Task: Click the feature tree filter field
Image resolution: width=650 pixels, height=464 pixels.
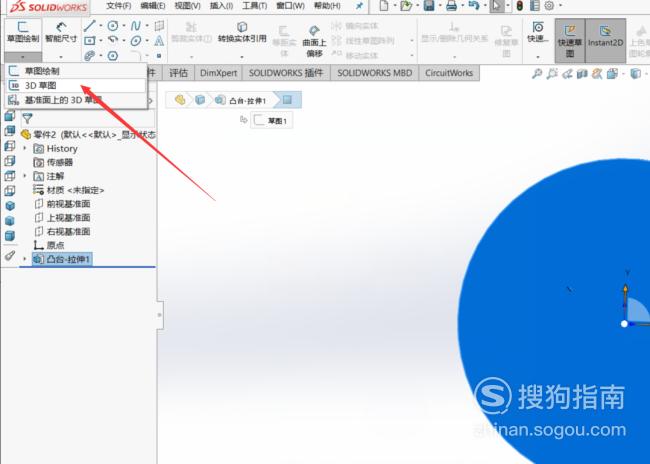Action: 88,119
